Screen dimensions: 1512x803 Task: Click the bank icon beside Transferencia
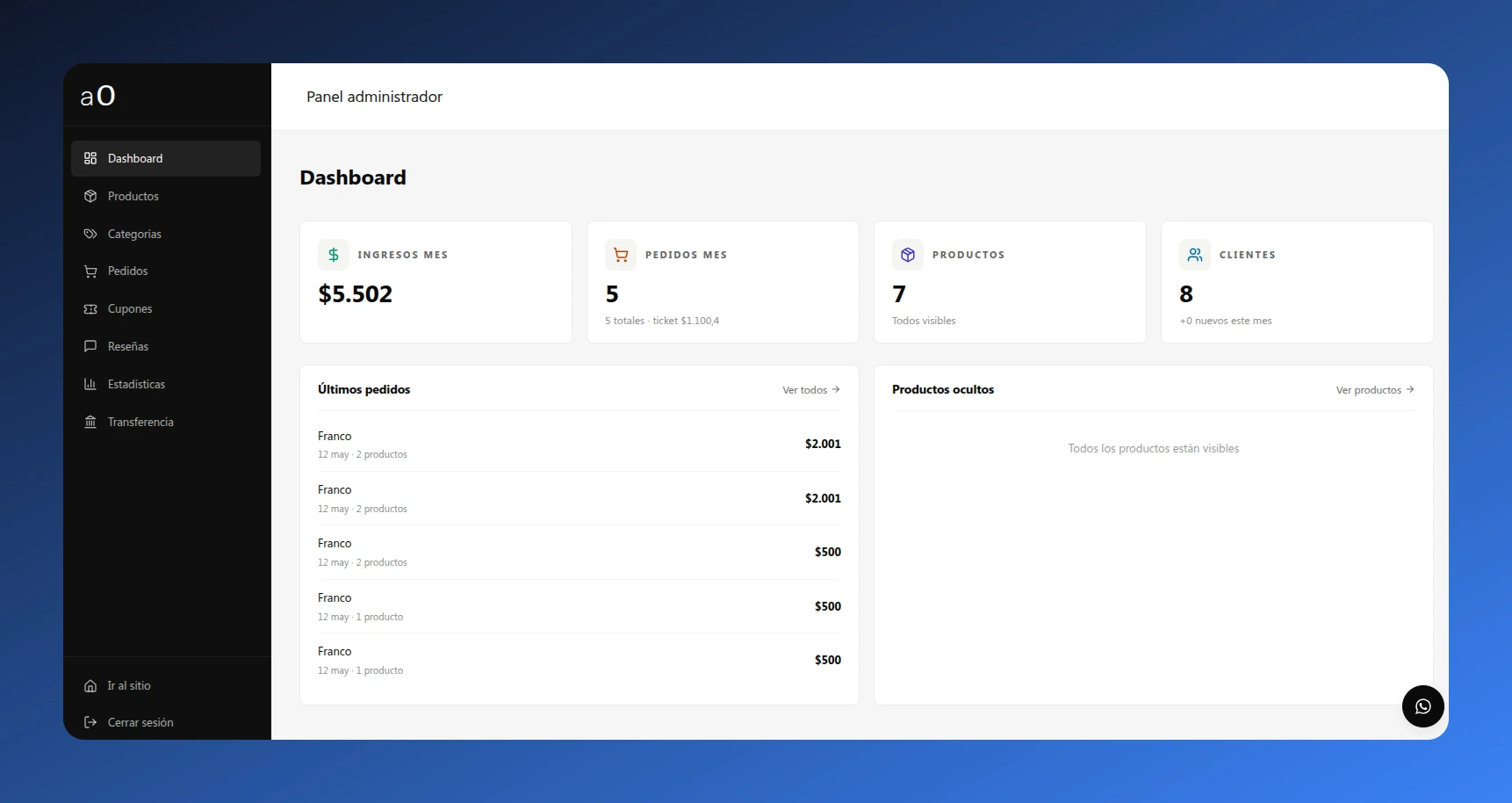[90, 422]
